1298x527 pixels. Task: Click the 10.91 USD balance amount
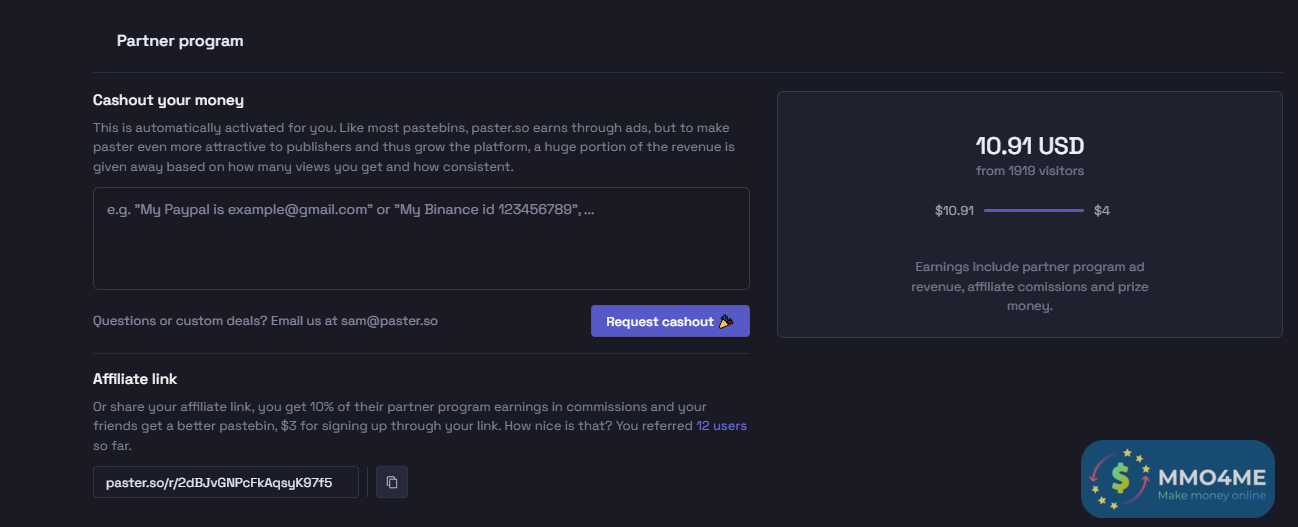(x=1029, y=146)
